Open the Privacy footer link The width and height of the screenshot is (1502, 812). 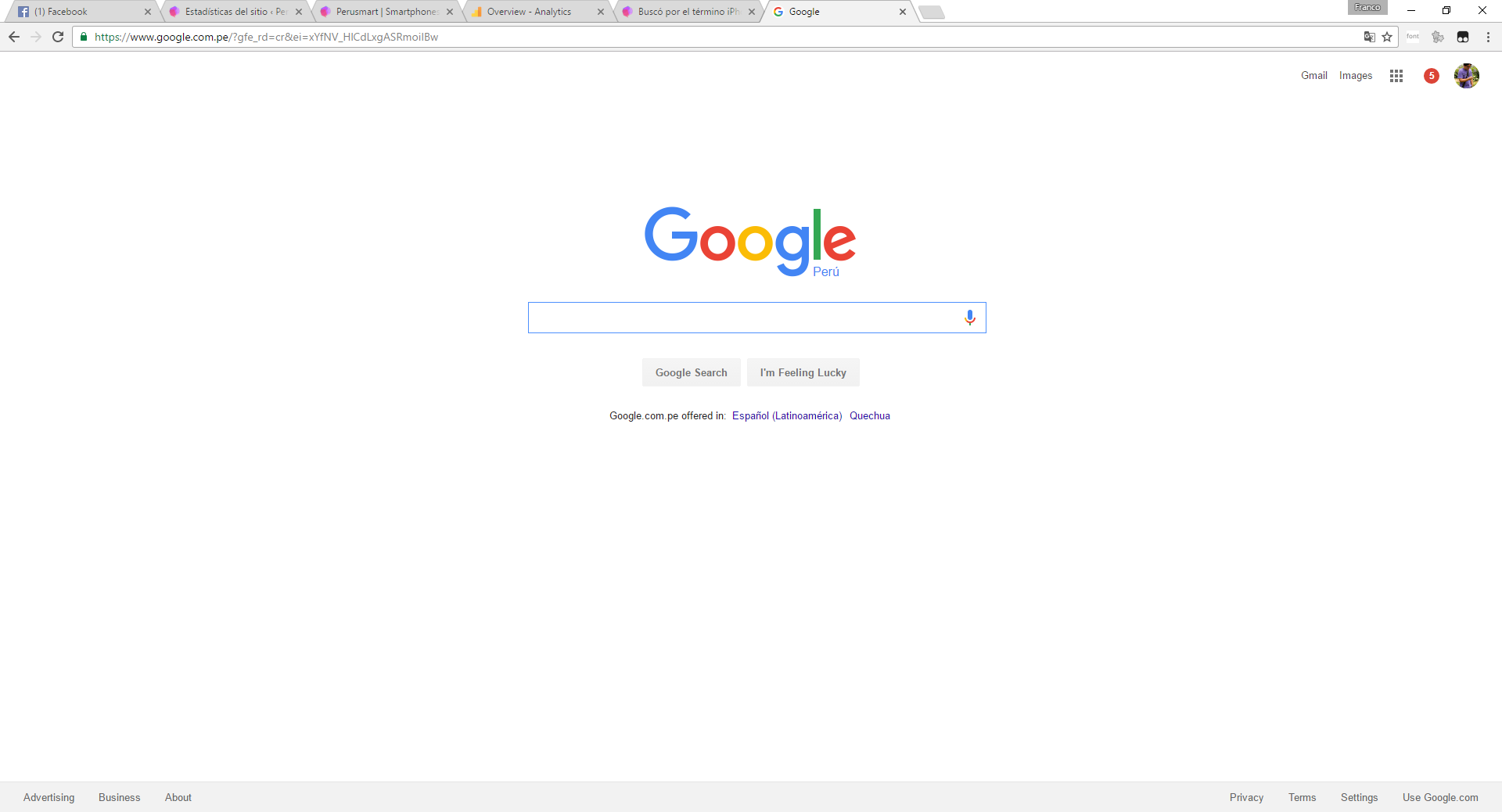[1246, 797]
